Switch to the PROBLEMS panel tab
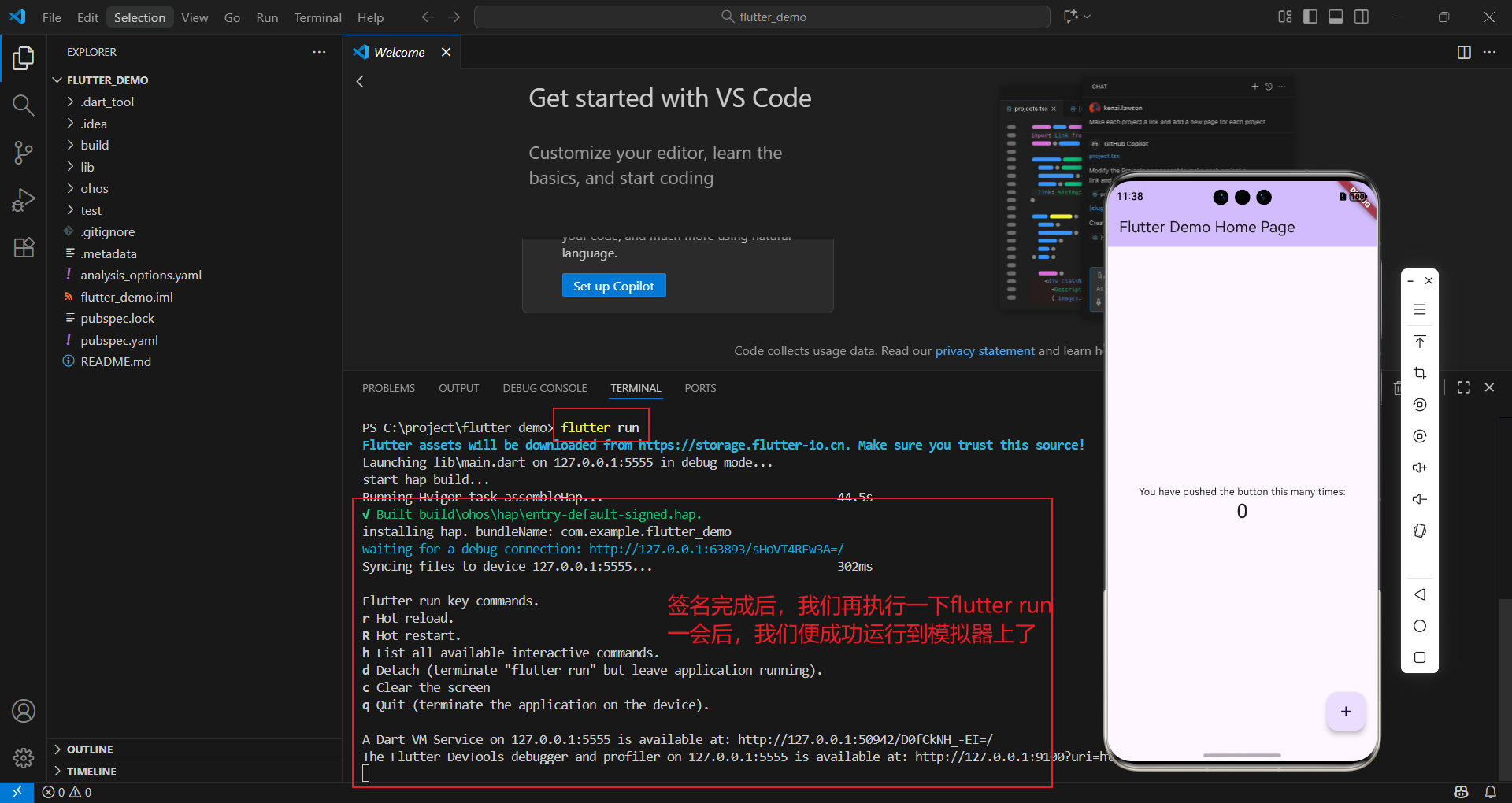 pos(388,388)
